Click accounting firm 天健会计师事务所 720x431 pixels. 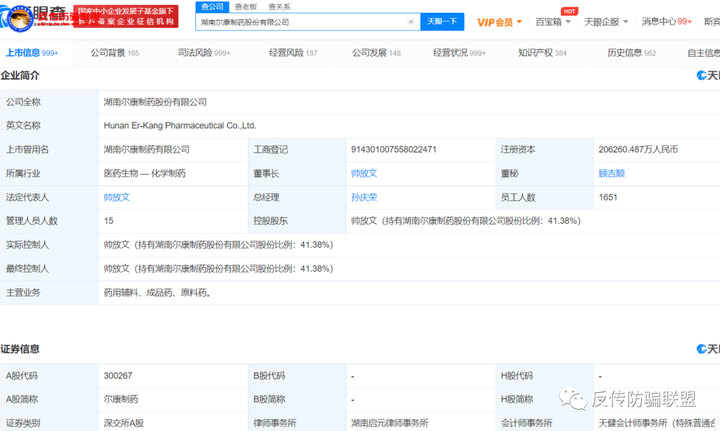[x=658, y=423]
